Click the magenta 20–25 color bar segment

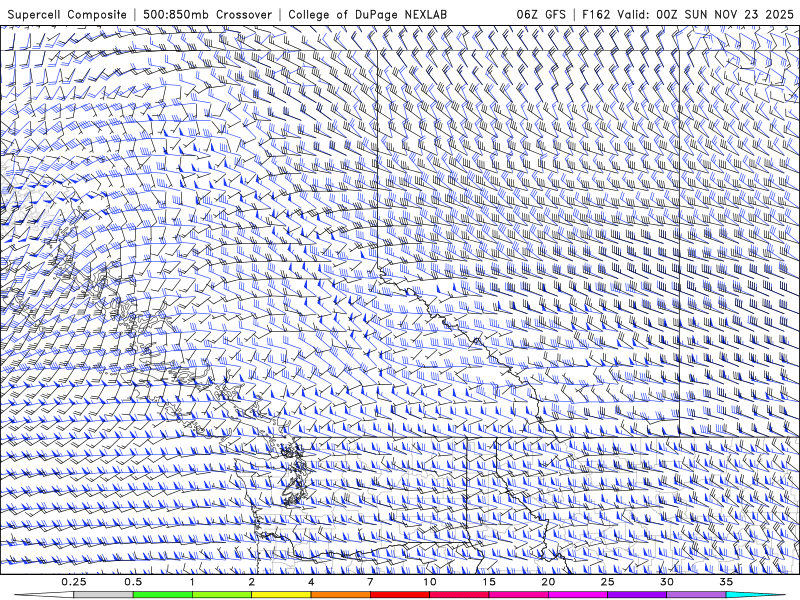point(578,595)
